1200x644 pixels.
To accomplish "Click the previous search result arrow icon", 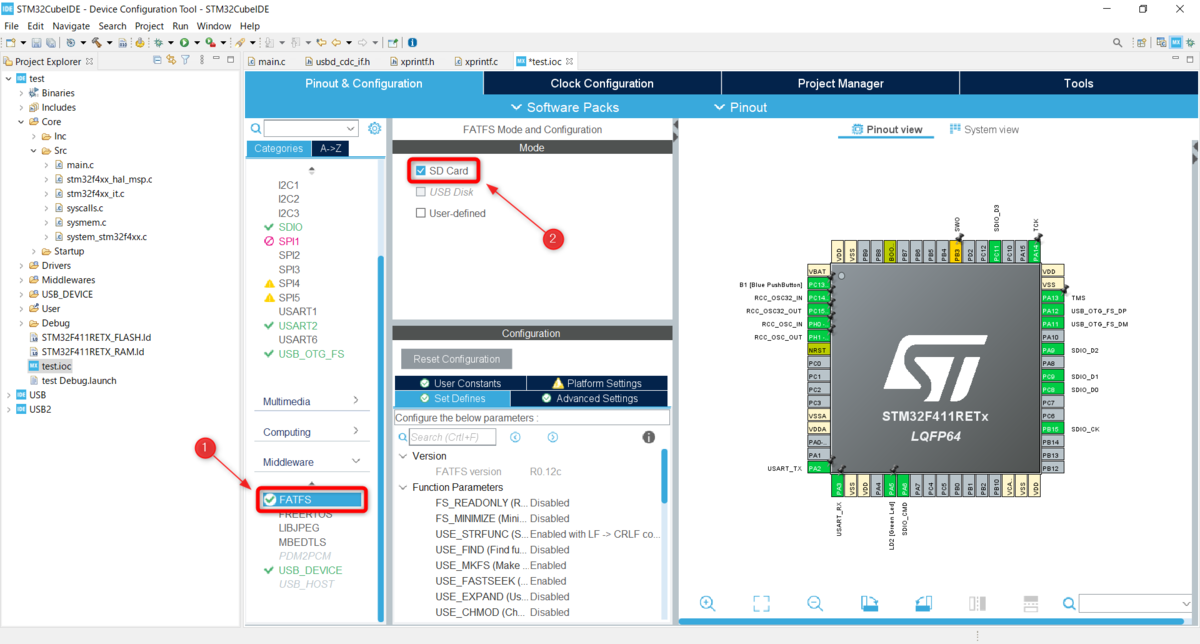I will [x=515, y=437].
